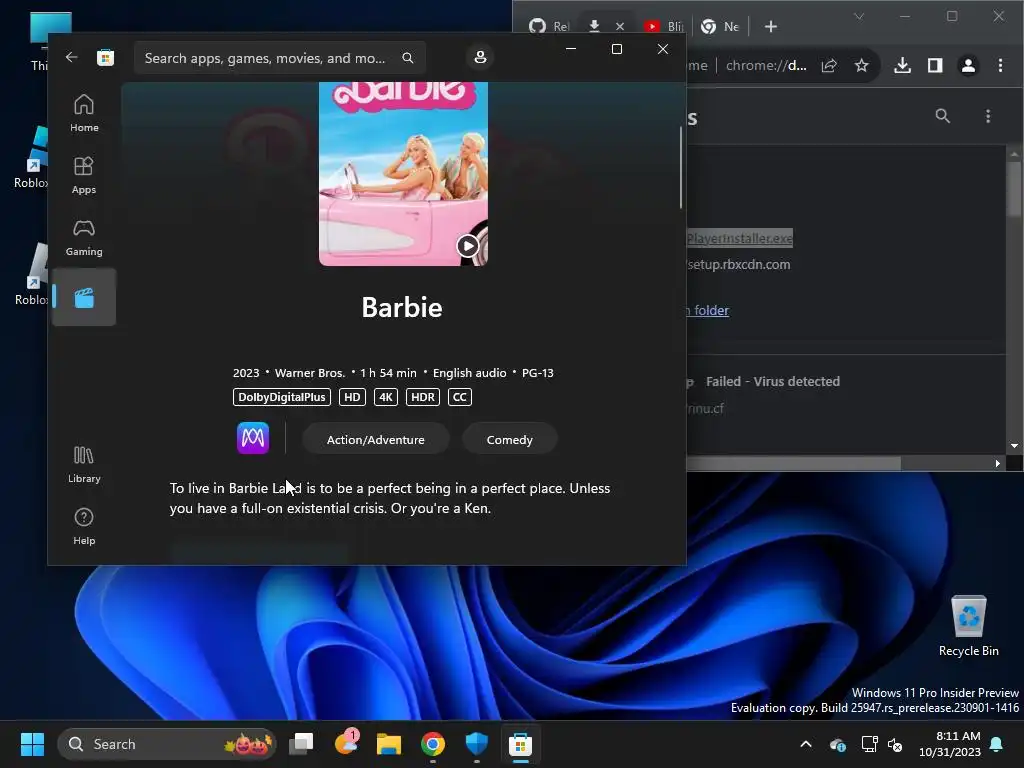Search downloads with magnifier icon in Chrome

pyautogui.click(x=942, y=116)
